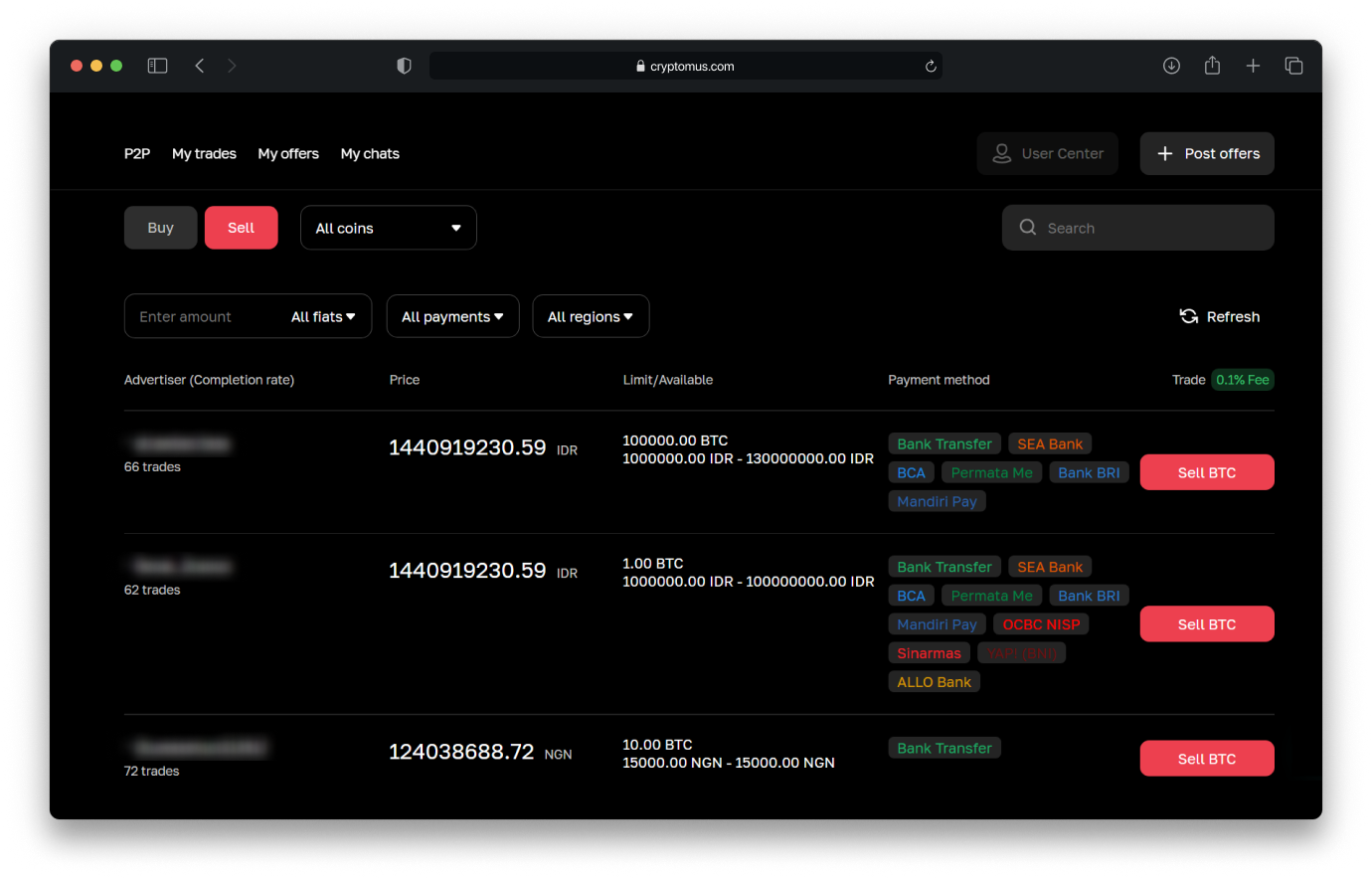
Task: Click the Refresh icon to reload offer listings
Action: coord(1189,315)
